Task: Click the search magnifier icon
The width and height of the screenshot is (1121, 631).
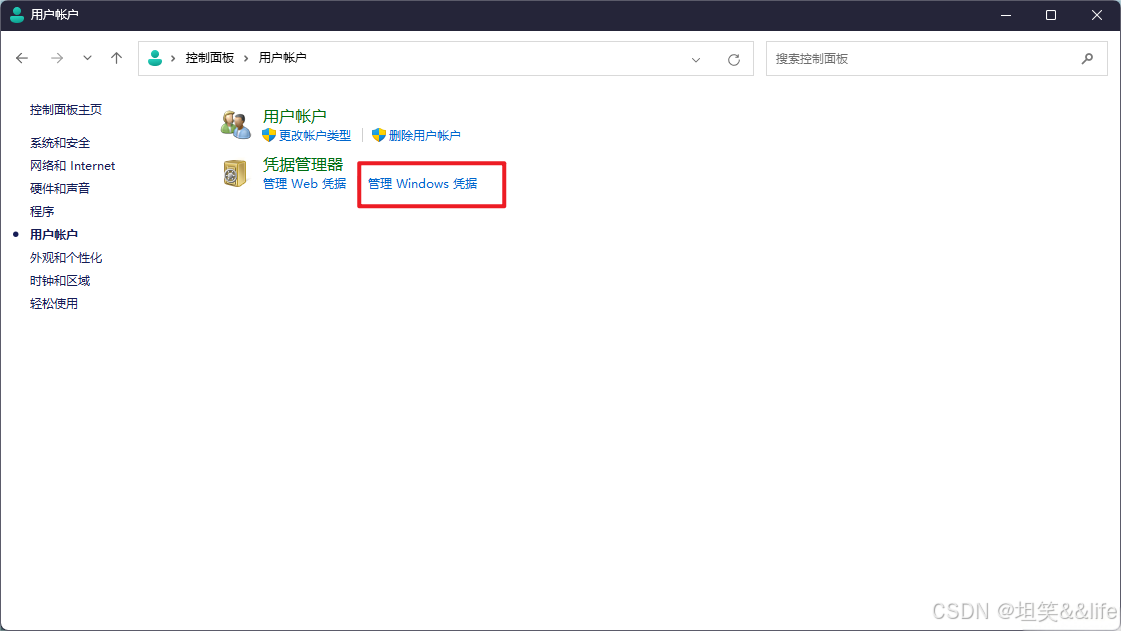Action: coord(1087,59)
